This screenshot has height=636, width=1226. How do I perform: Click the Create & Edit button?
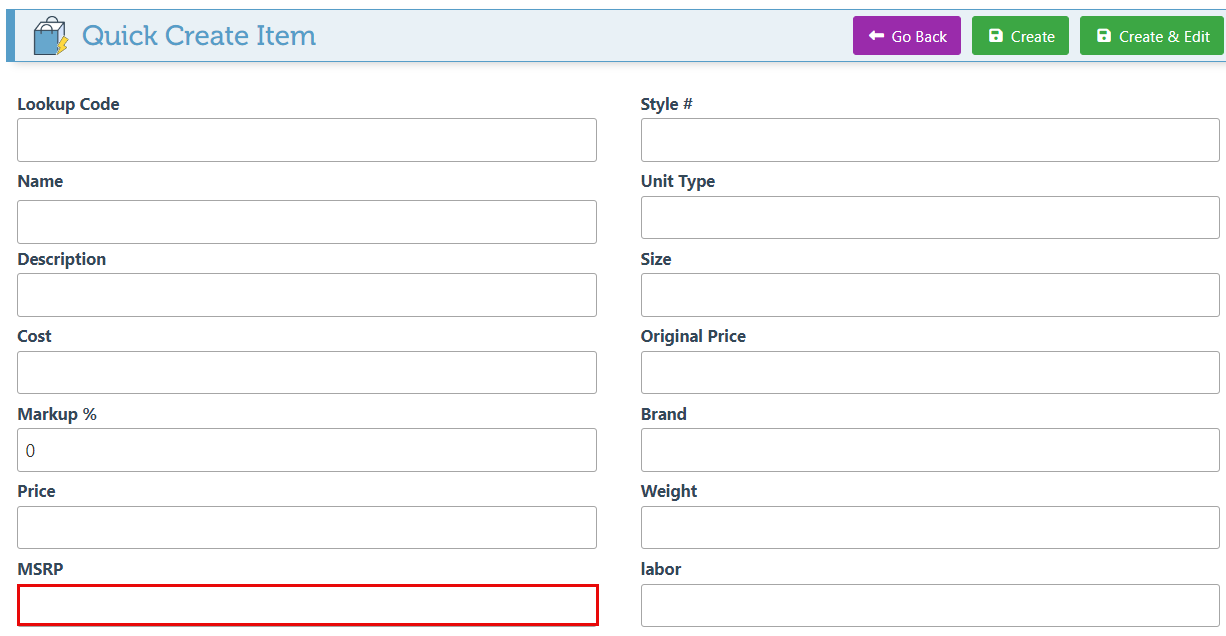1152,36
